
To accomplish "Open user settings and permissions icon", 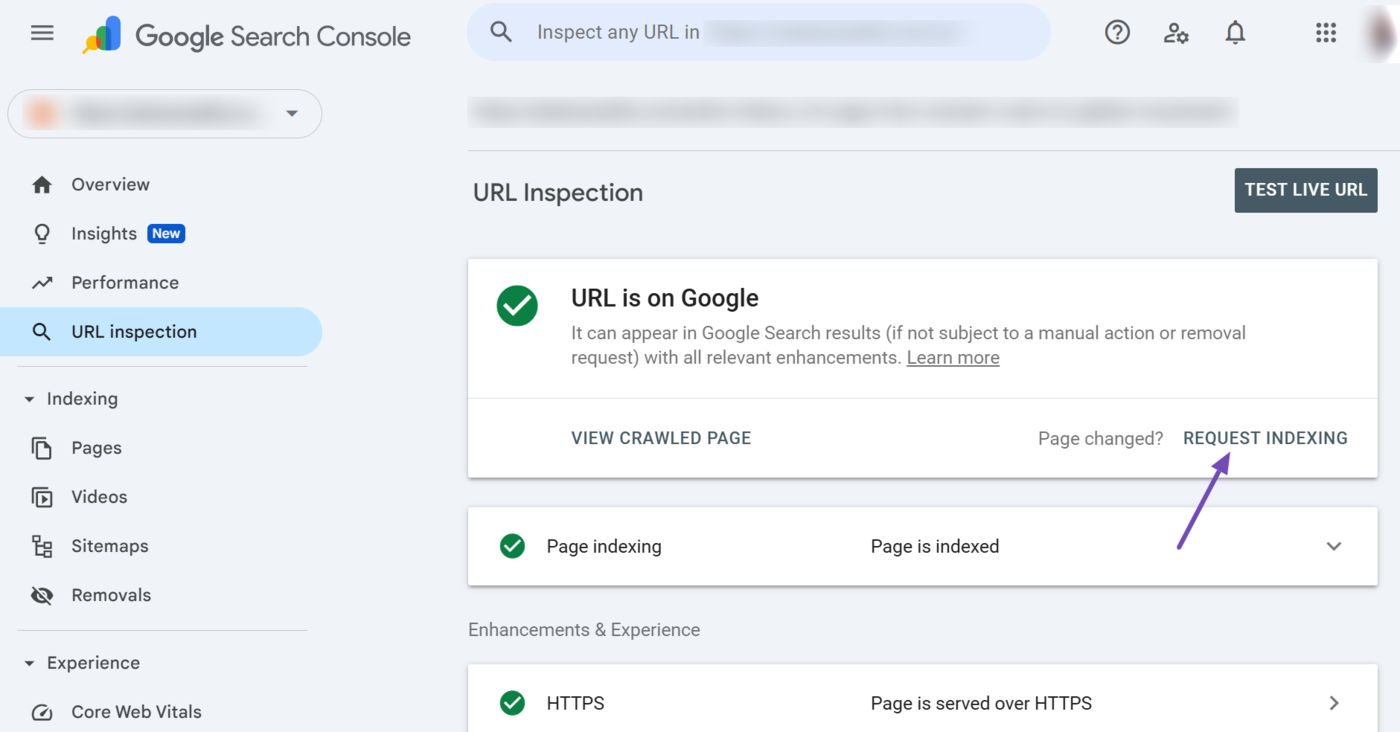I will pyautogui.click(x=1176, y=33).
